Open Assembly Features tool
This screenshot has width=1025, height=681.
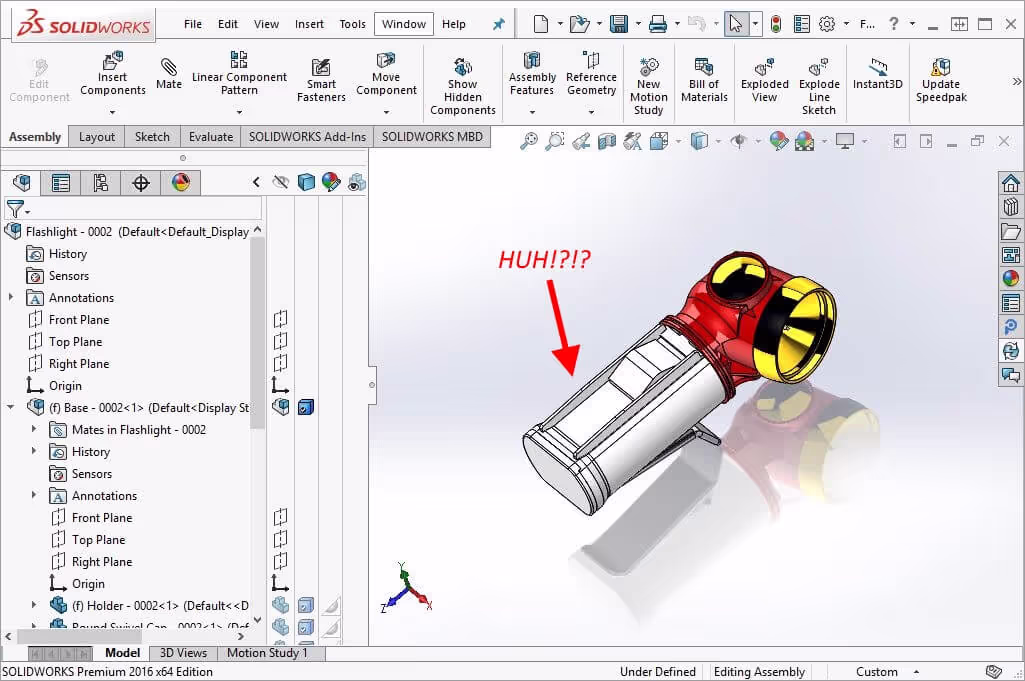coord(532,75)
